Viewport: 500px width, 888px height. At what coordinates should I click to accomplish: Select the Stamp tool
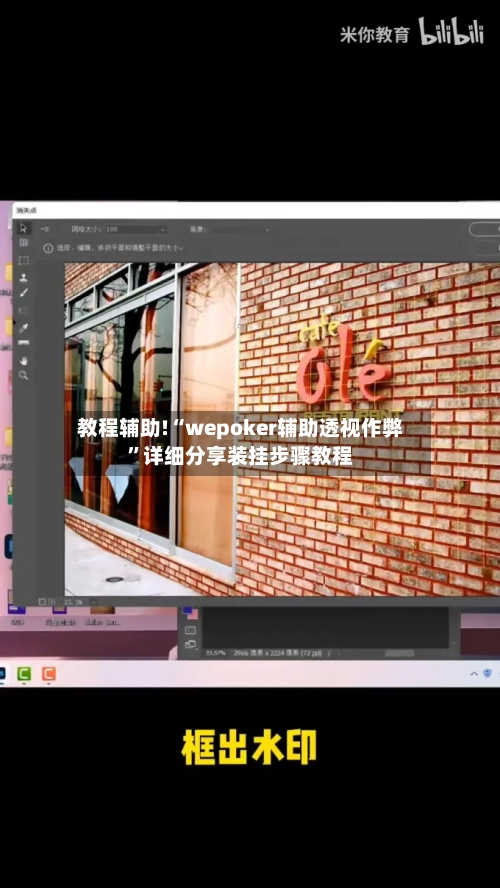point(24,278)
